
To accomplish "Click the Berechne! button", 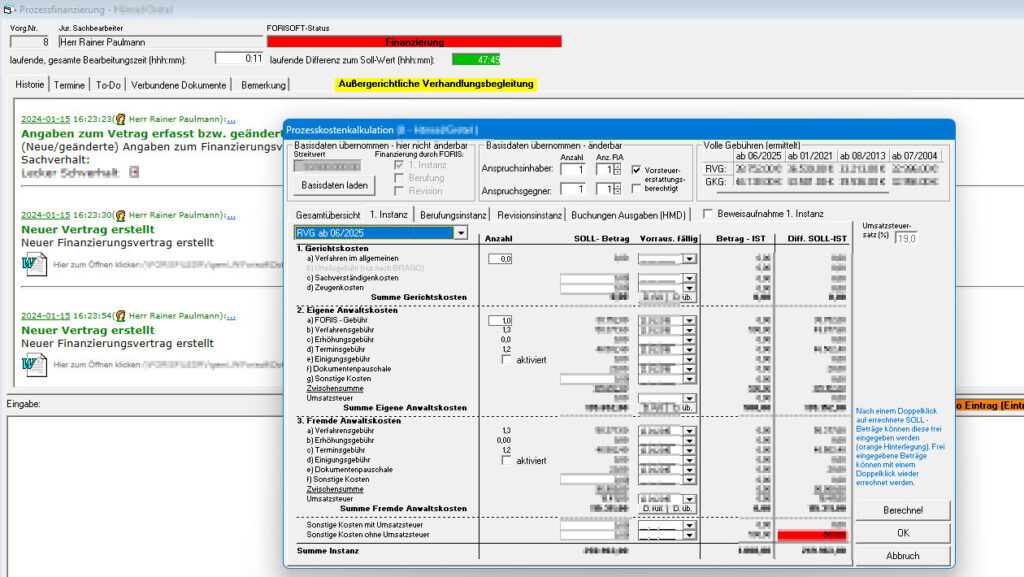I will tap(903, 510).
